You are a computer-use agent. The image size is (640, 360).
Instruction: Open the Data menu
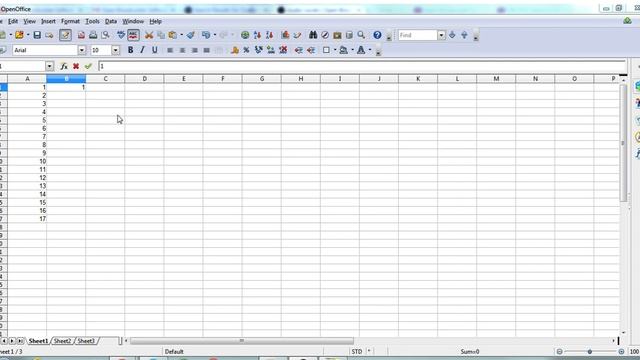[x=111, y=21]
